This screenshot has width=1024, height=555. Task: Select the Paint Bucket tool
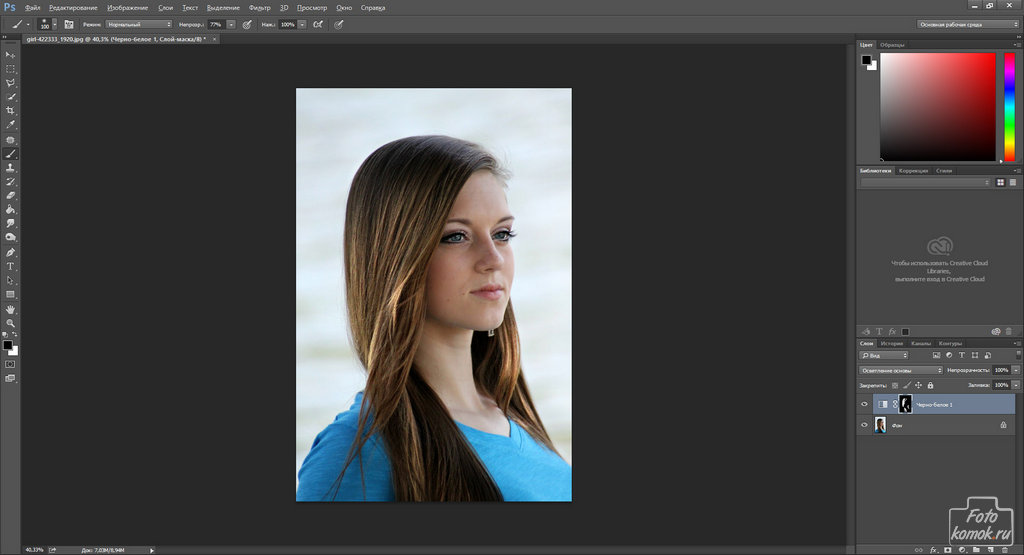pyautogui.click(x=10, y=210)
